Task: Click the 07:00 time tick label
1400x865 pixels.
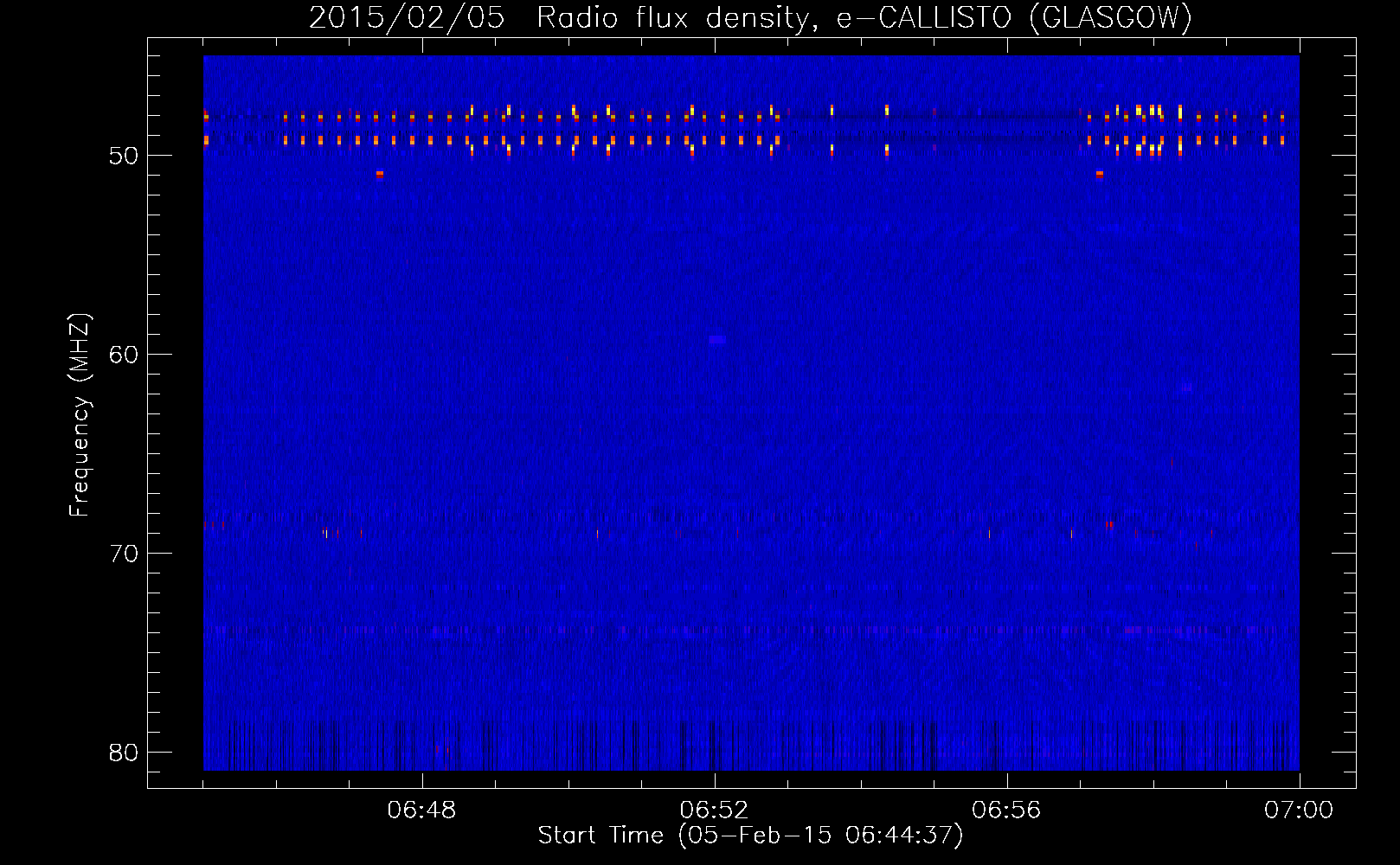Action: (x=1299, y=811)
